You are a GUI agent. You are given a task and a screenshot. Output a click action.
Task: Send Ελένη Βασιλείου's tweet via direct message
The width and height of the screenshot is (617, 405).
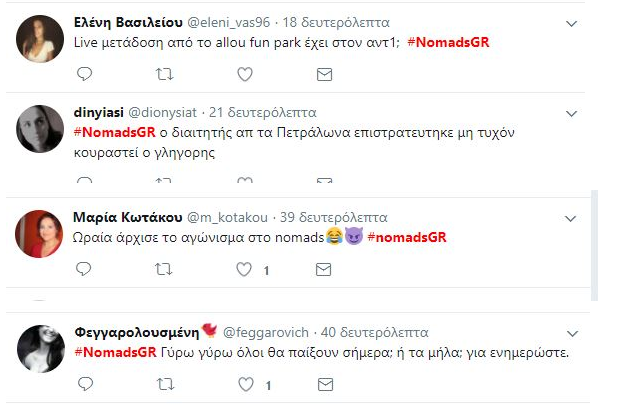(324, 74)
